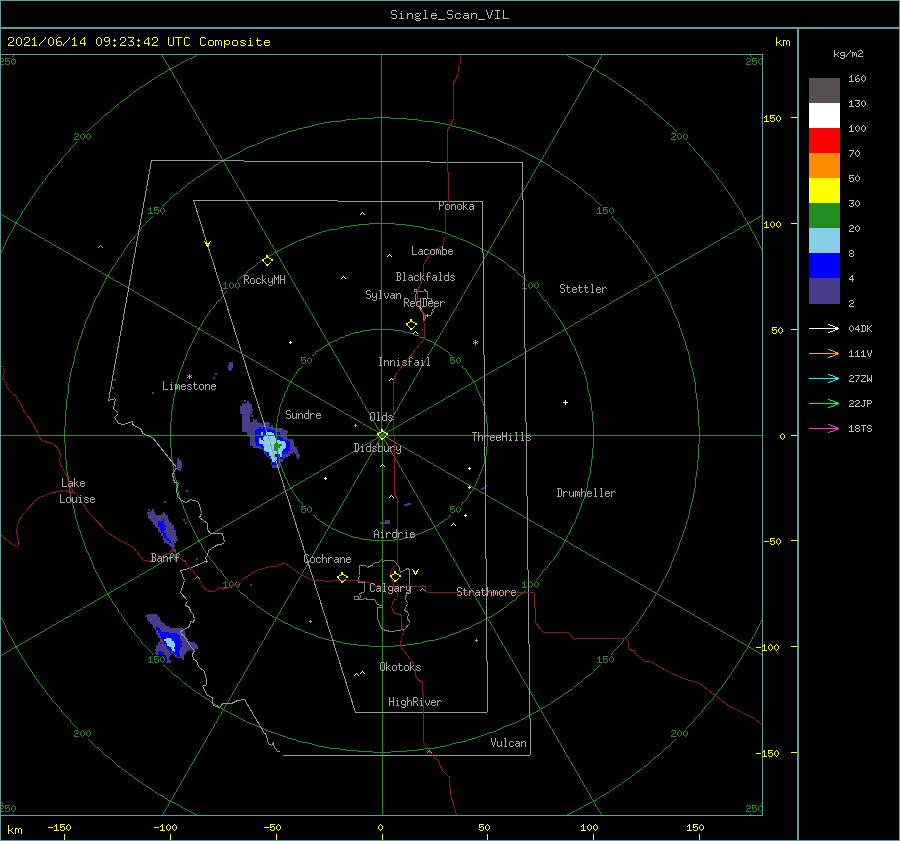
Task: Click the yellow V marker east of Calgary
Action: 416,572
